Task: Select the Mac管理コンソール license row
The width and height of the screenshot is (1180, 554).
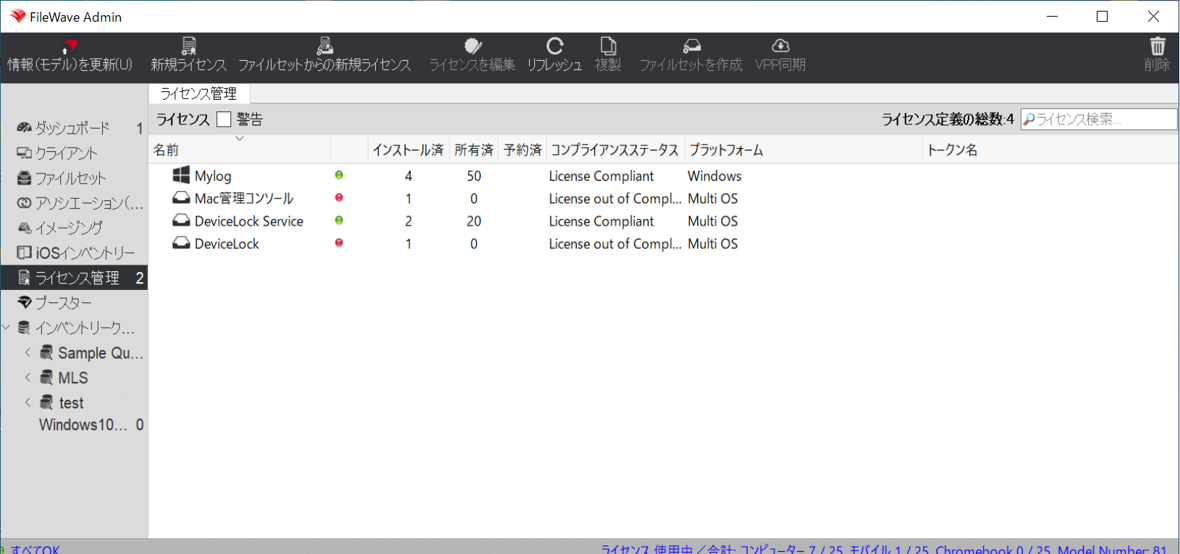Action: (x=664, y=199)
